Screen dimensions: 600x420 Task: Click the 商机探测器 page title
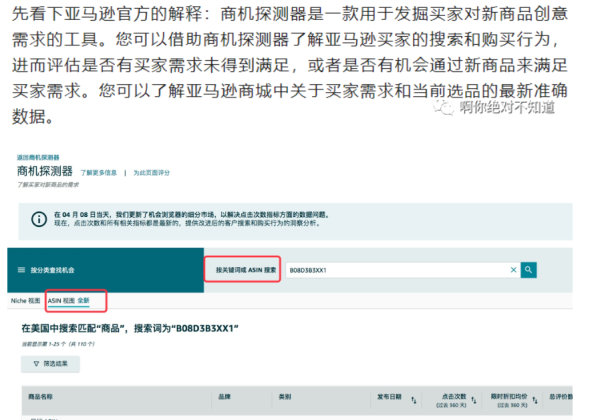coord(45,171)
